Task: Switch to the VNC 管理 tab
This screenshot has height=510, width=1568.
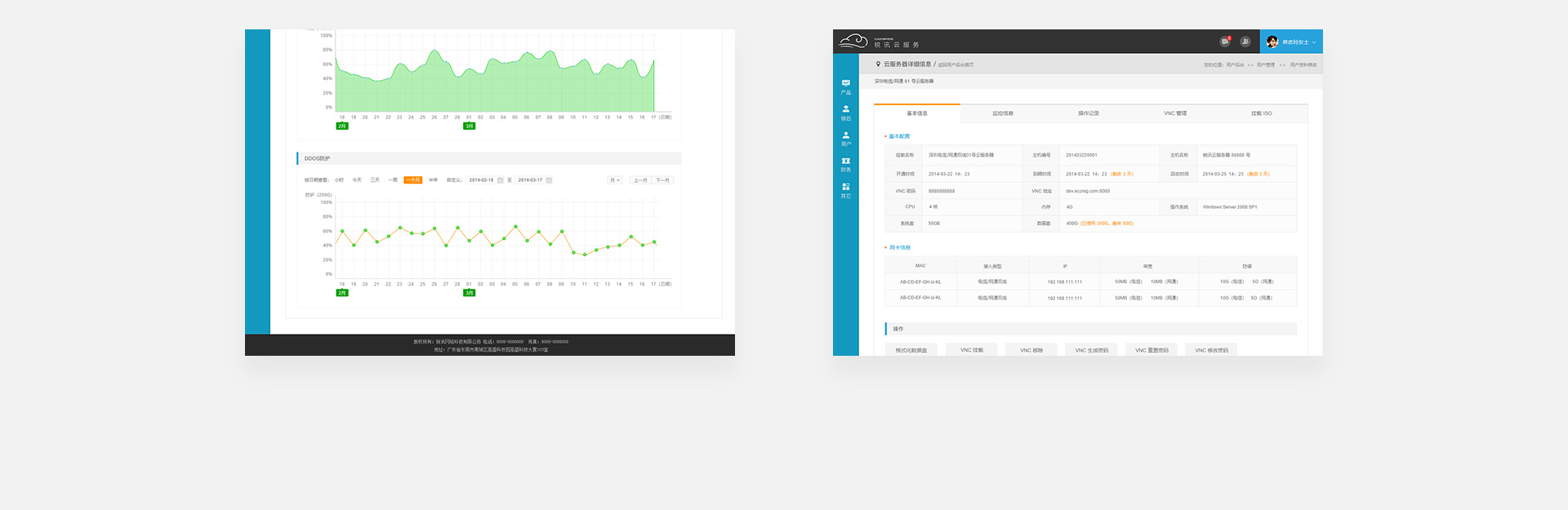Action: pos(1175,113)
